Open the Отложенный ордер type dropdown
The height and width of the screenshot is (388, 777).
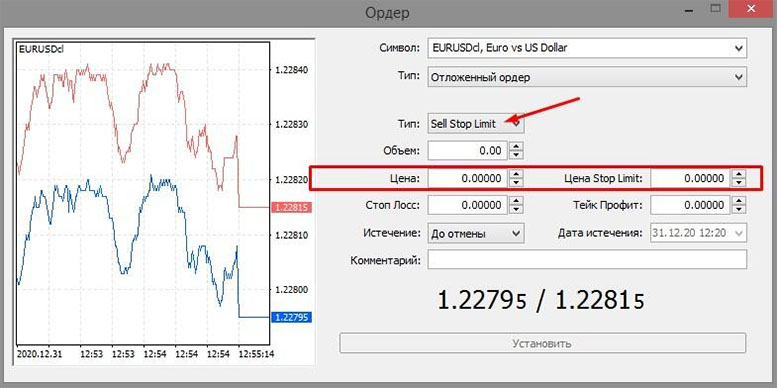tap(587, 77)
